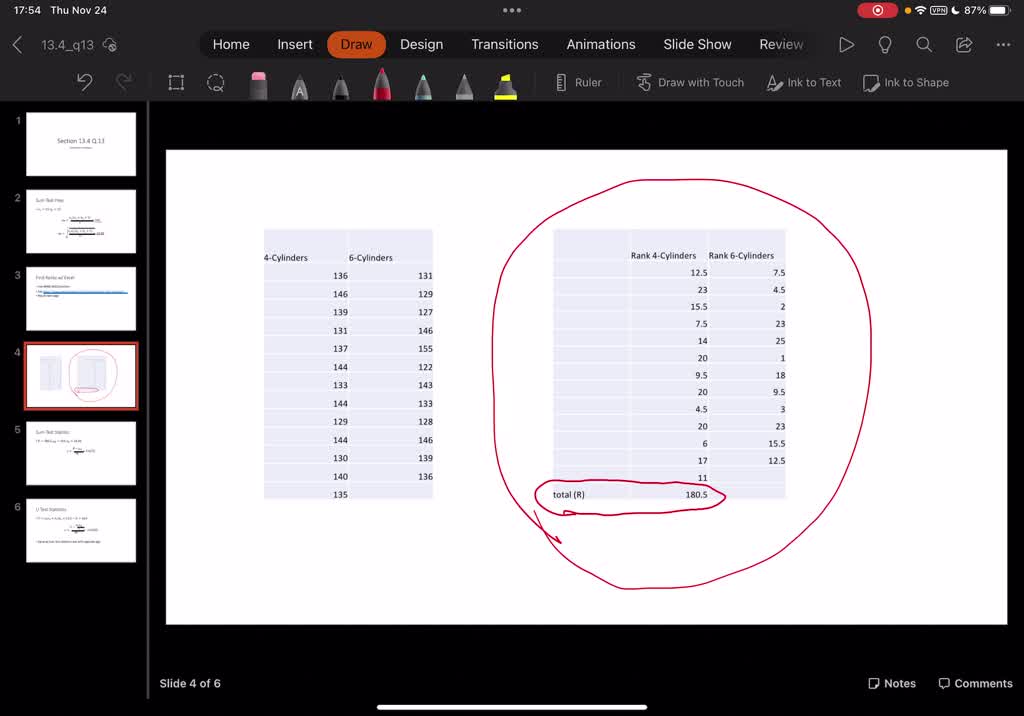Tap the VPN status badge

pos(938,10)
